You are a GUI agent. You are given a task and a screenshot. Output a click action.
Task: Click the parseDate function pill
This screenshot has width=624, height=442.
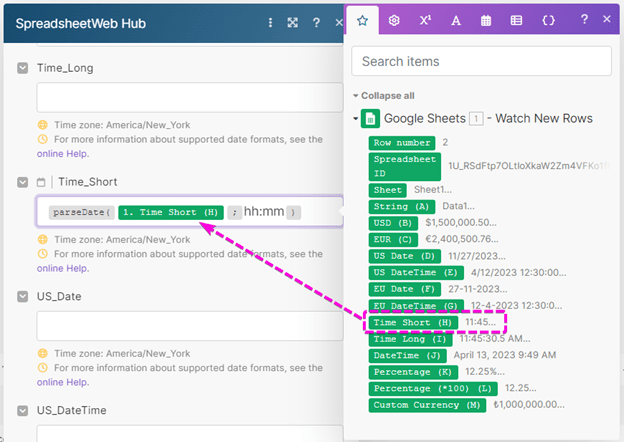[x=82, y=212]
